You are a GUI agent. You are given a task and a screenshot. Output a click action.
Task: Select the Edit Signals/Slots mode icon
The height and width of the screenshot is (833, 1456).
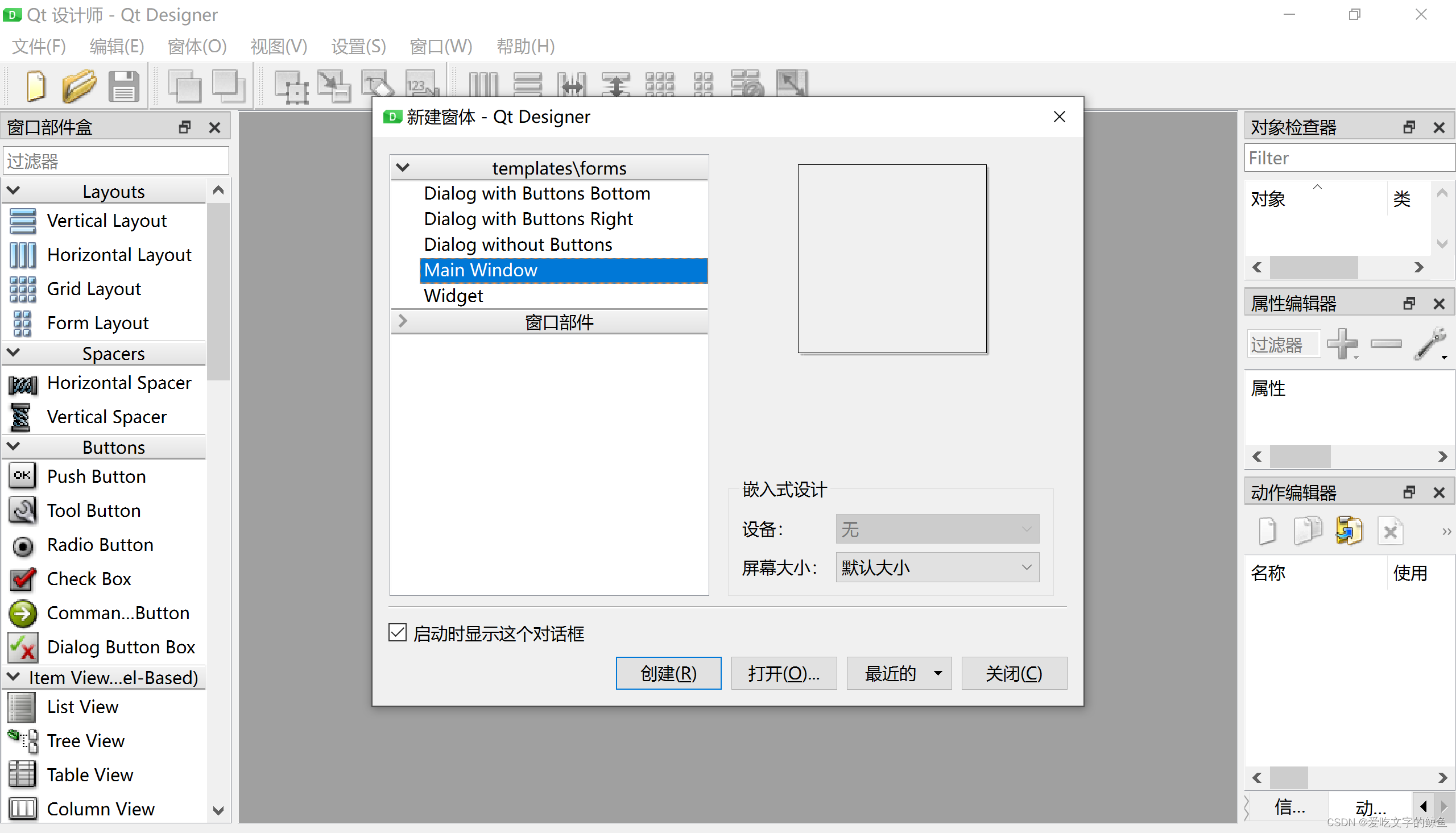334,86
